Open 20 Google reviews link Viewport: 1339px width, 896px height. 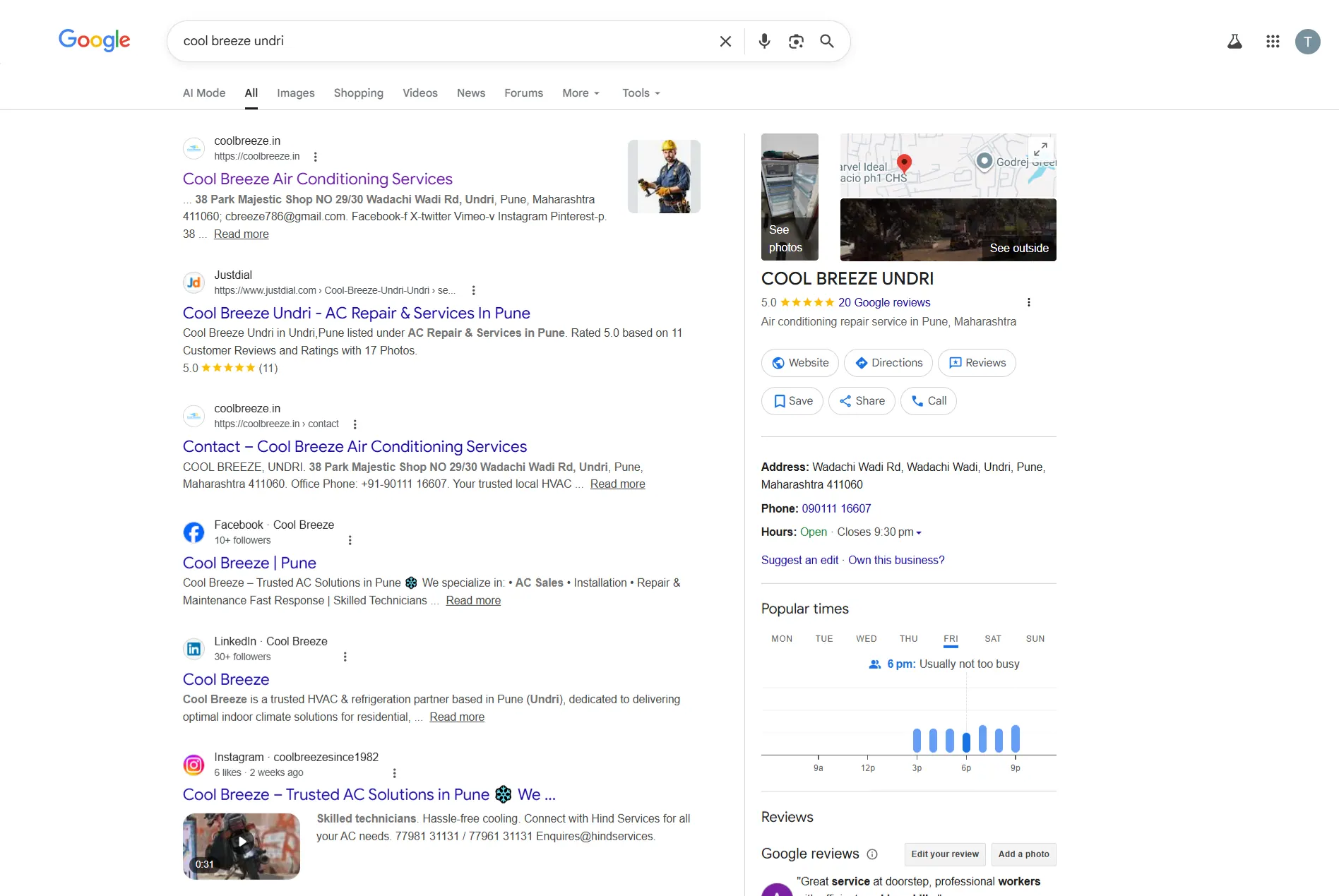pos(884,302)
